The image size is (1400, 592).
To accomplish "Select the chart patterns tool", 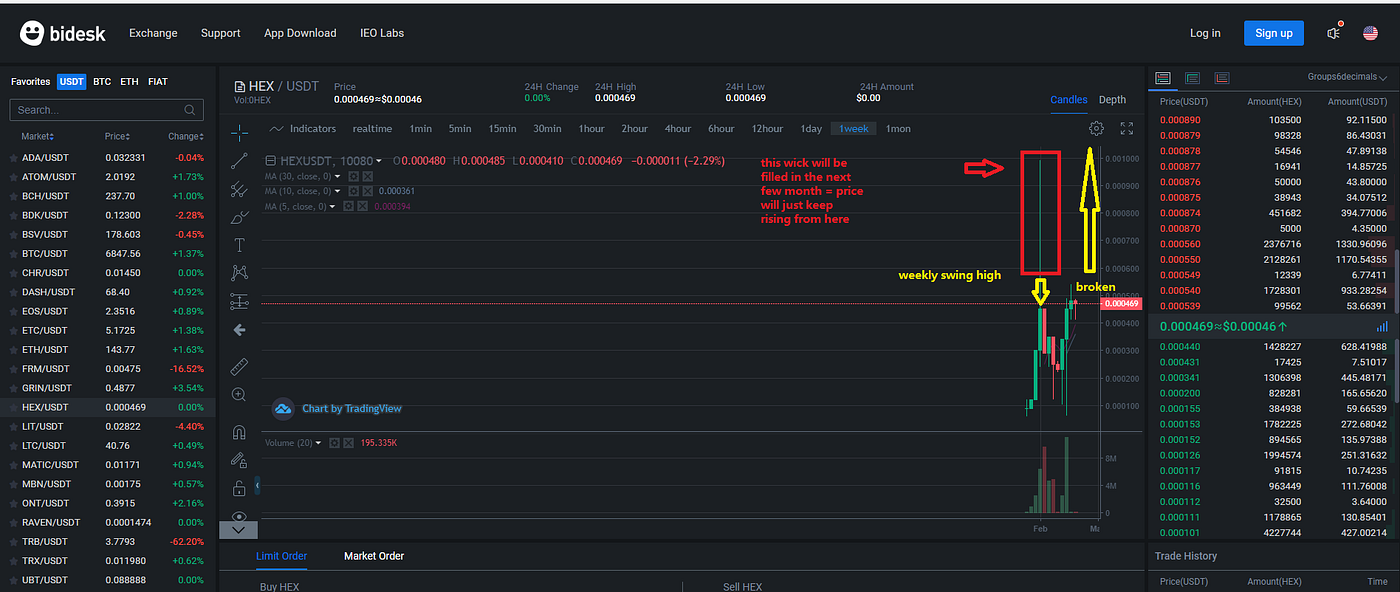I will 239,273.
